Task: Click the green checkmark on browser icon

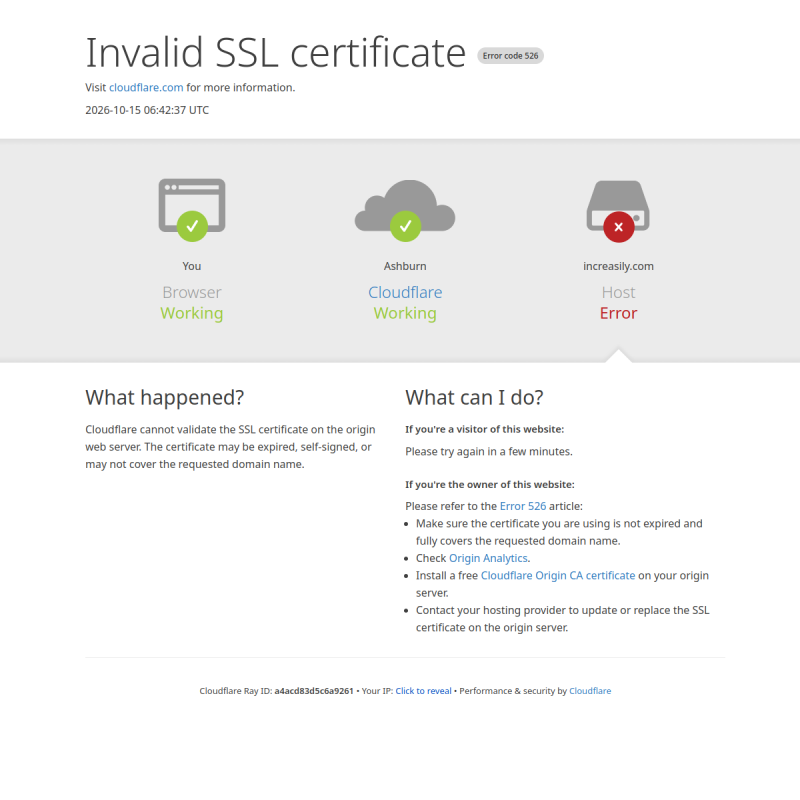Action: pos(192,226)
